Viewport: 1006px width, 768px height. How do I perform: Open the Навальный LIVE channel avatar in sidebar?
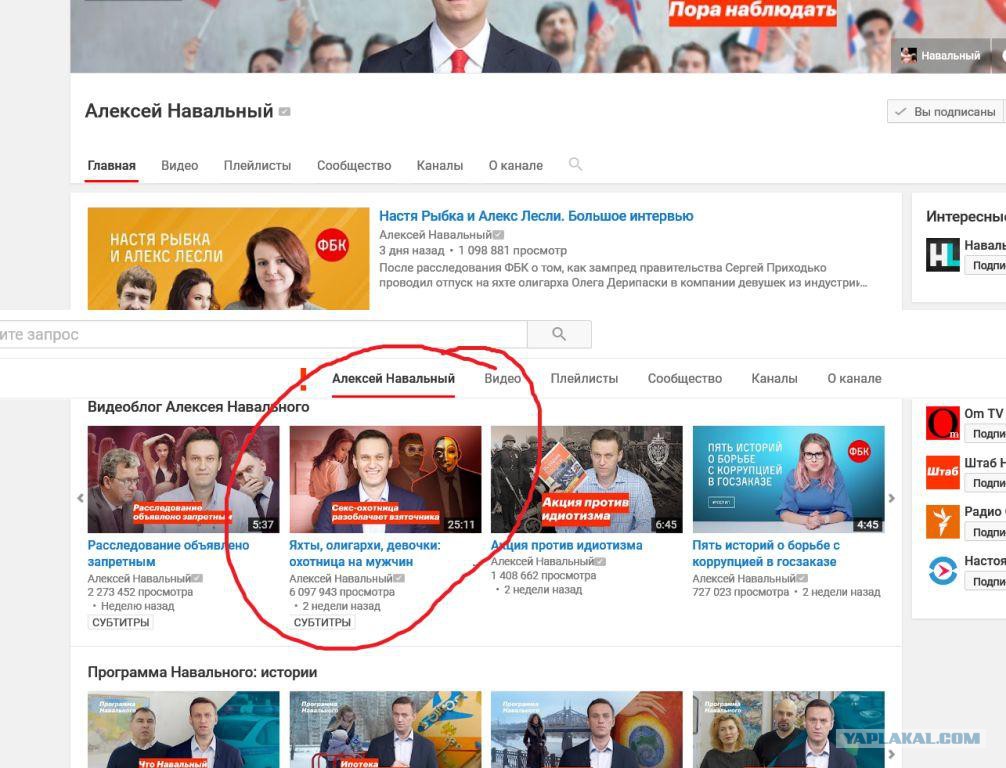[x=942, y=255]
